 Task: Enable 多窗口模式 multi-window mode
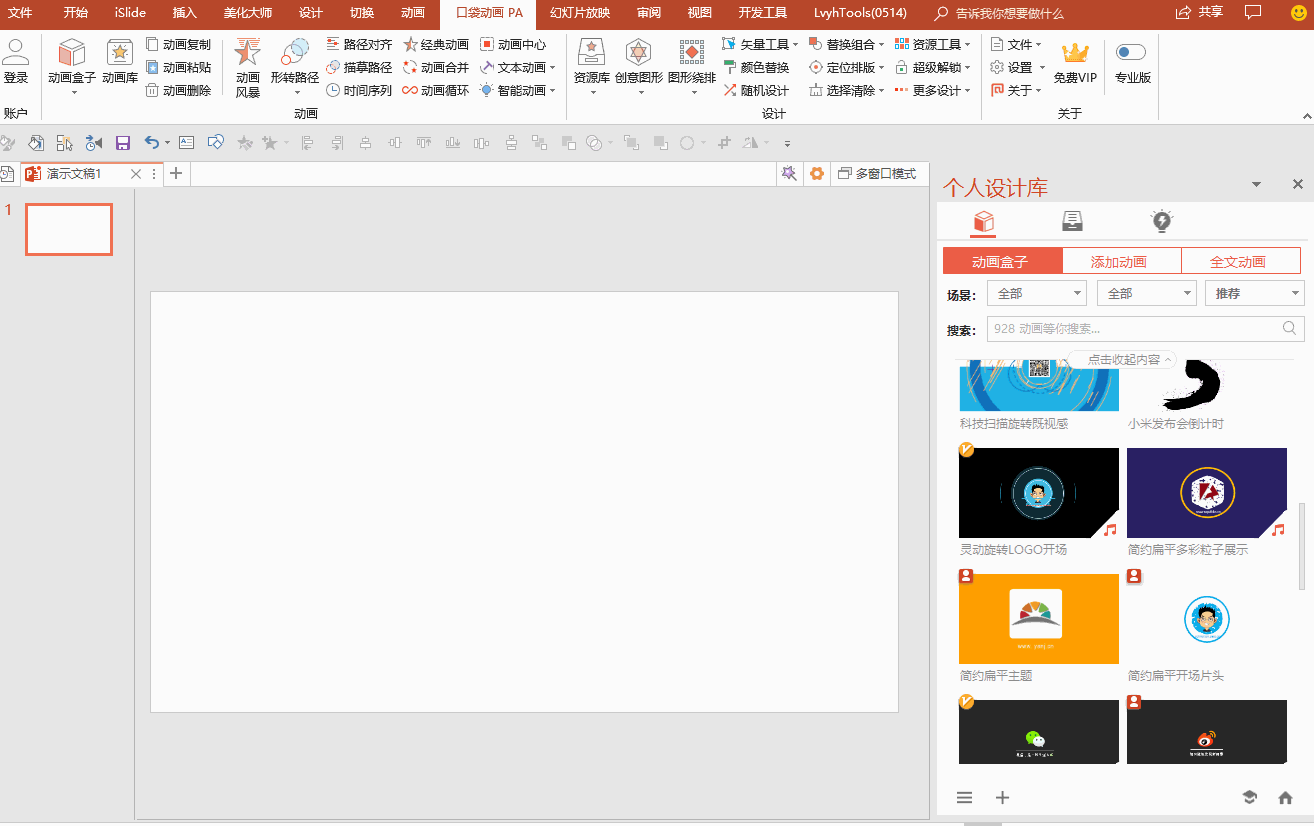[877, 174]
